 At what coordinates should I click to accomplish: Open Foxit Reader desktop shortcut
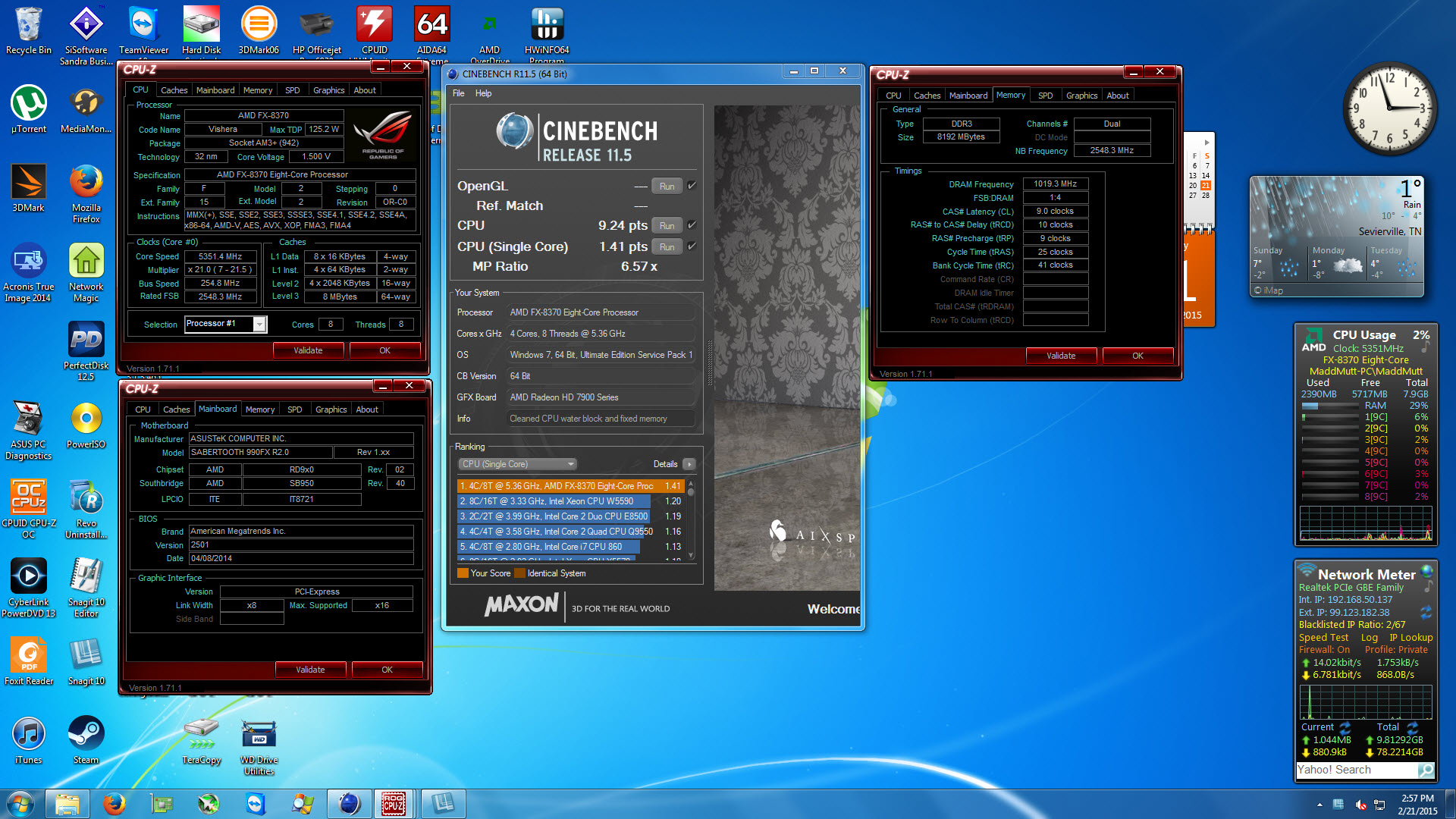pos(29,661)
